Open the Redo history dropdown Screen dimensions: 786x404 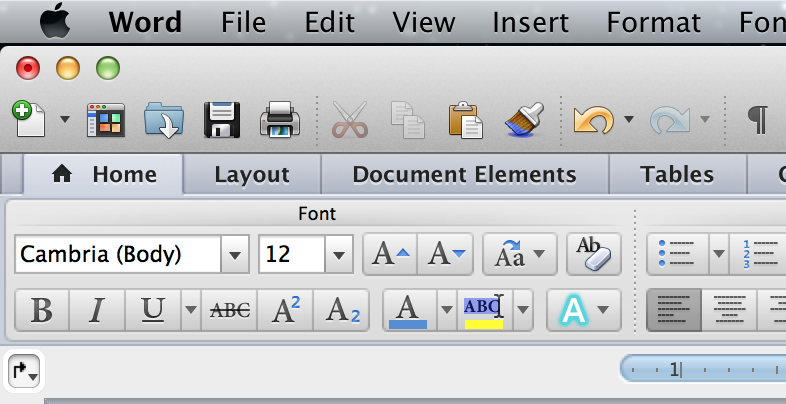pos(705,119)
